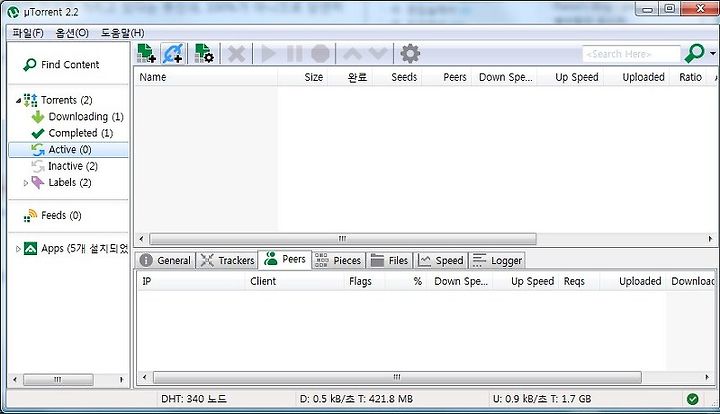Collapse the Torrents tree node

[x=18, y=100]
